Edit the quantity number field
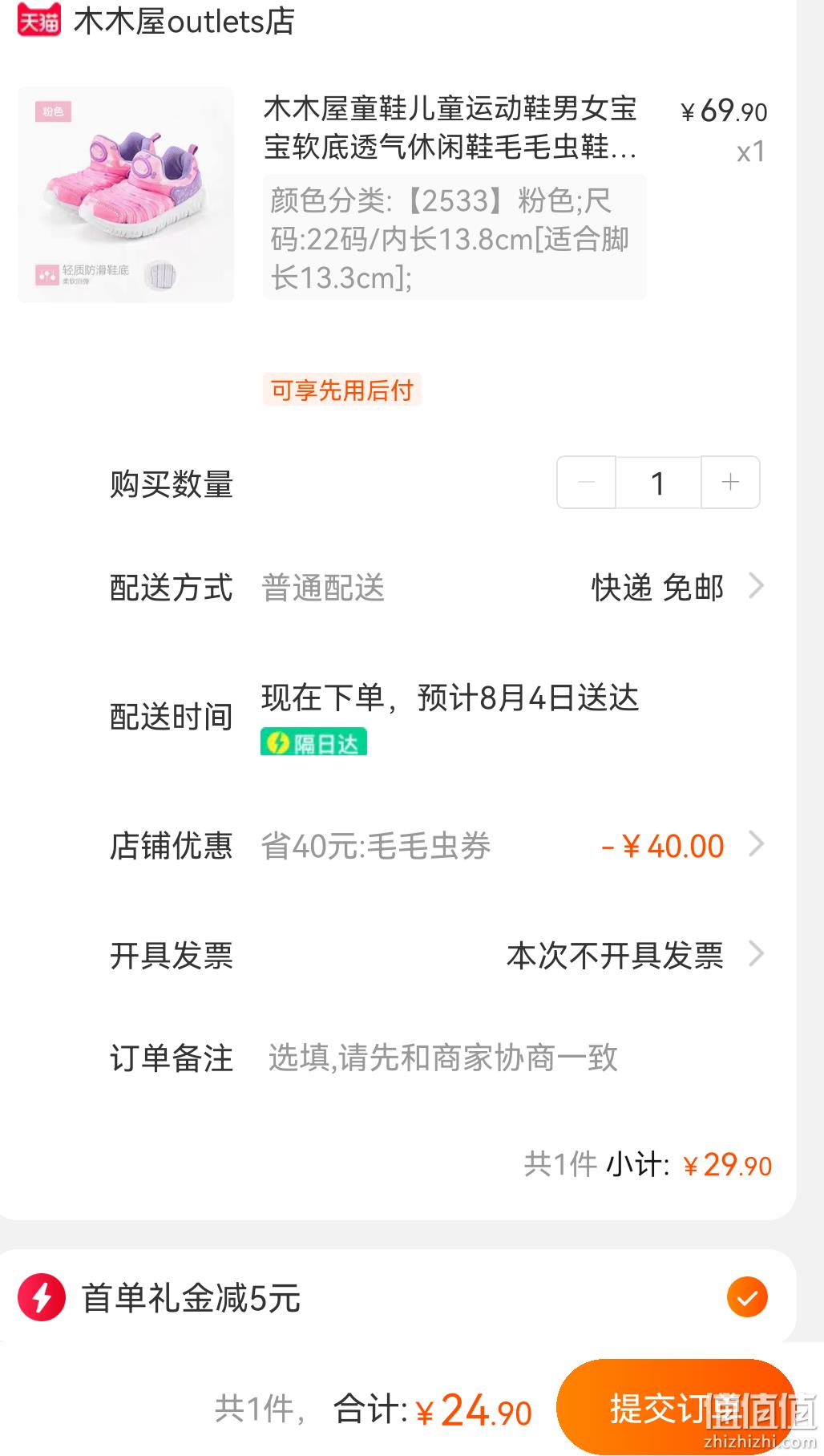Viewport: 824px width, 1456px height. click(658, 483)
